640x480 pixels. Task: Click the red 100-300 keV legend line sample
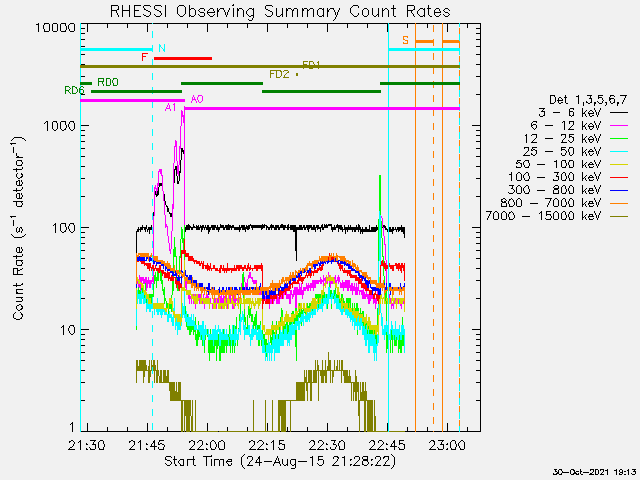pos(619,178)
